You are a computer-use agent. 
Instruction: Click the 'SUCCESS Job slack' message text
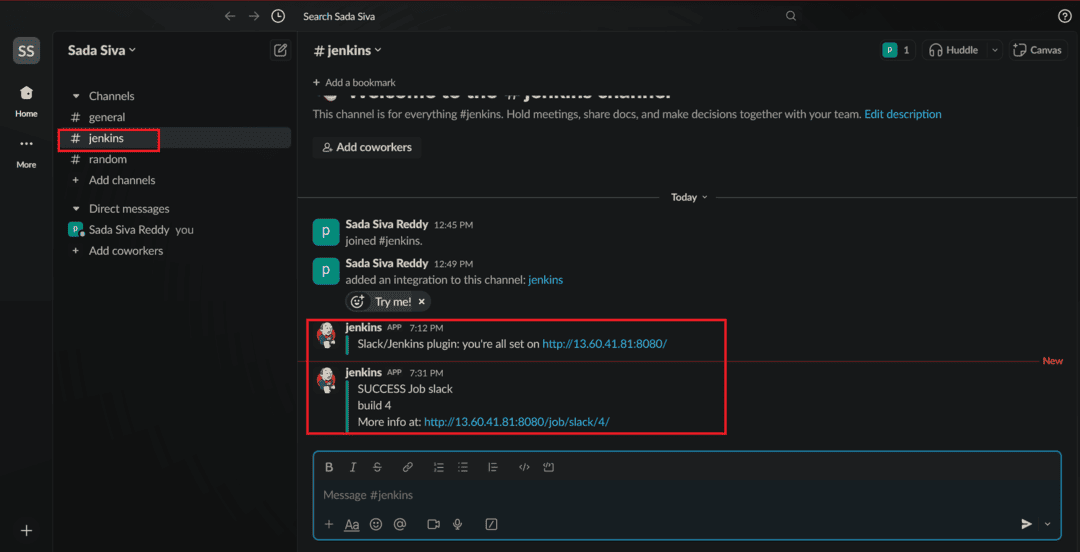click(405, 389)
